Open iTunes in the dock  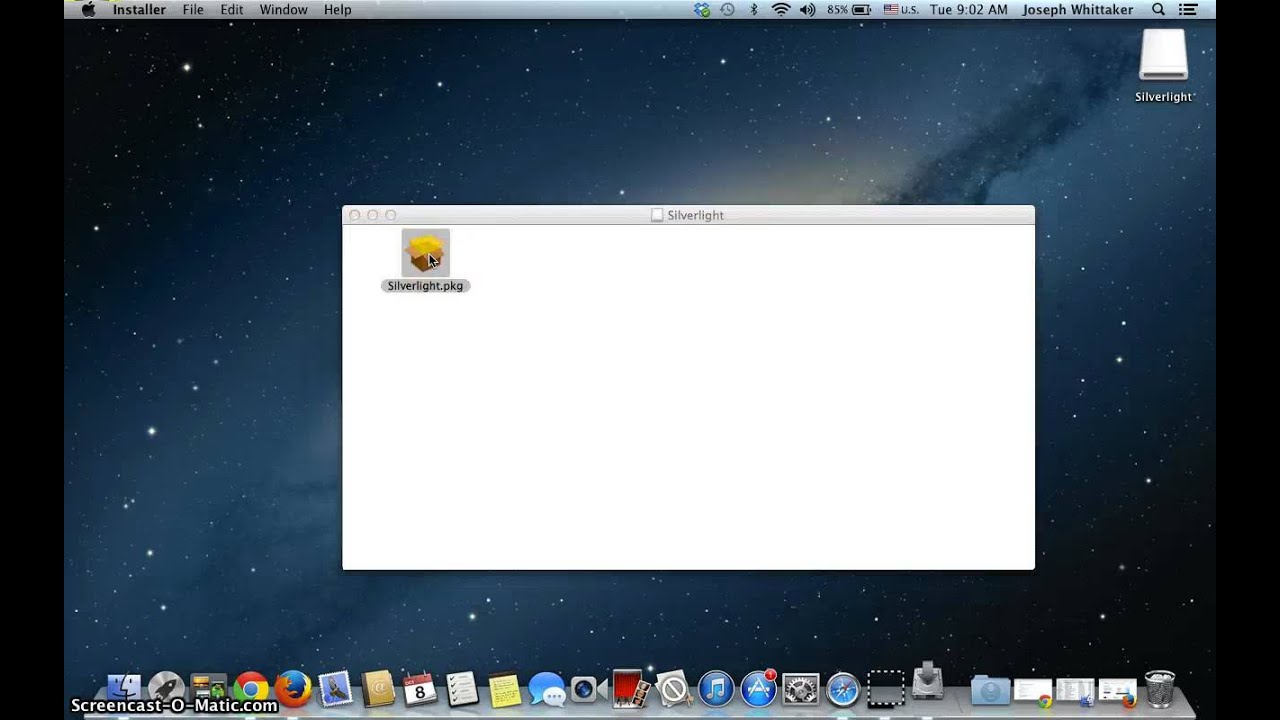coord(716,689)
